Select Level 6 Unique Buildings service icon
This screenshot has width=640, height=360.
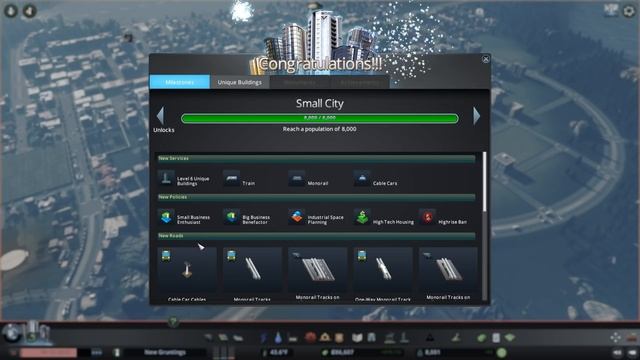coord(166,178)
